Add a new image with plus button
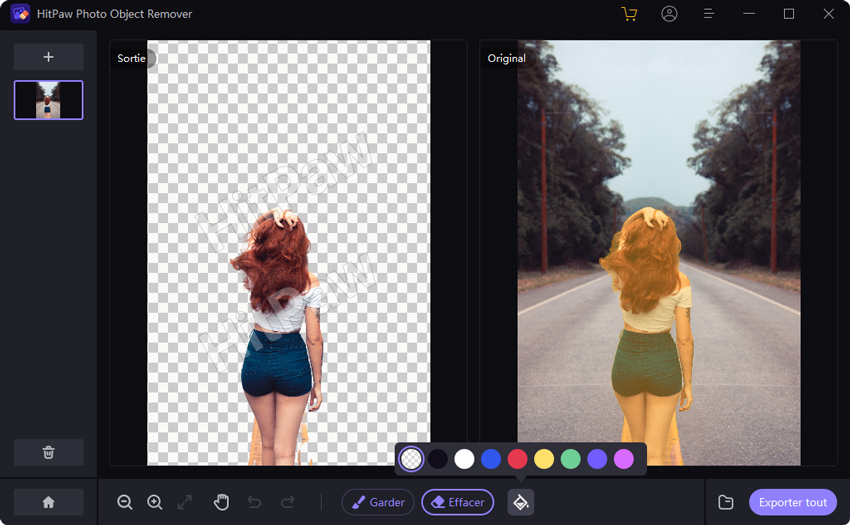 pyautogui.click(x=48, y=57)
